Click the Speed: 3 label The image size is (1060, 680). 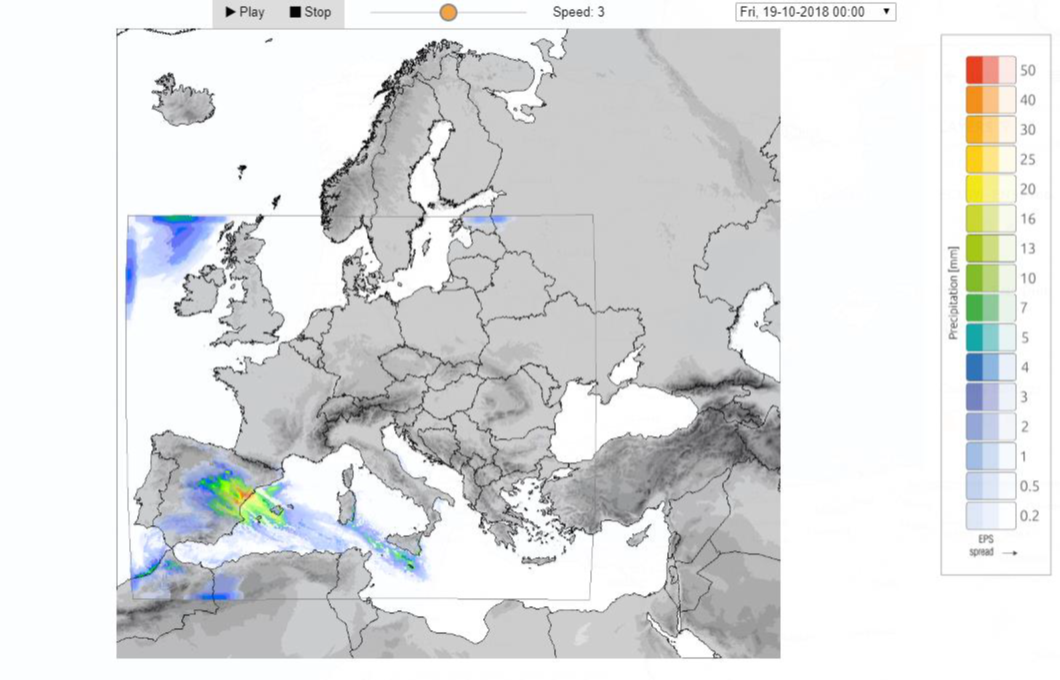(577, 12)
